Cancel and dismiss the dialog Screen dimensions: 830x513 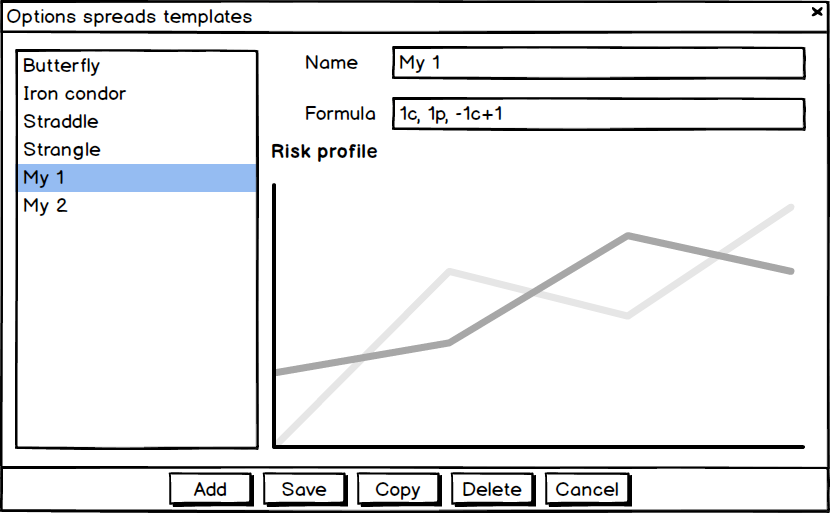(587, 489)
